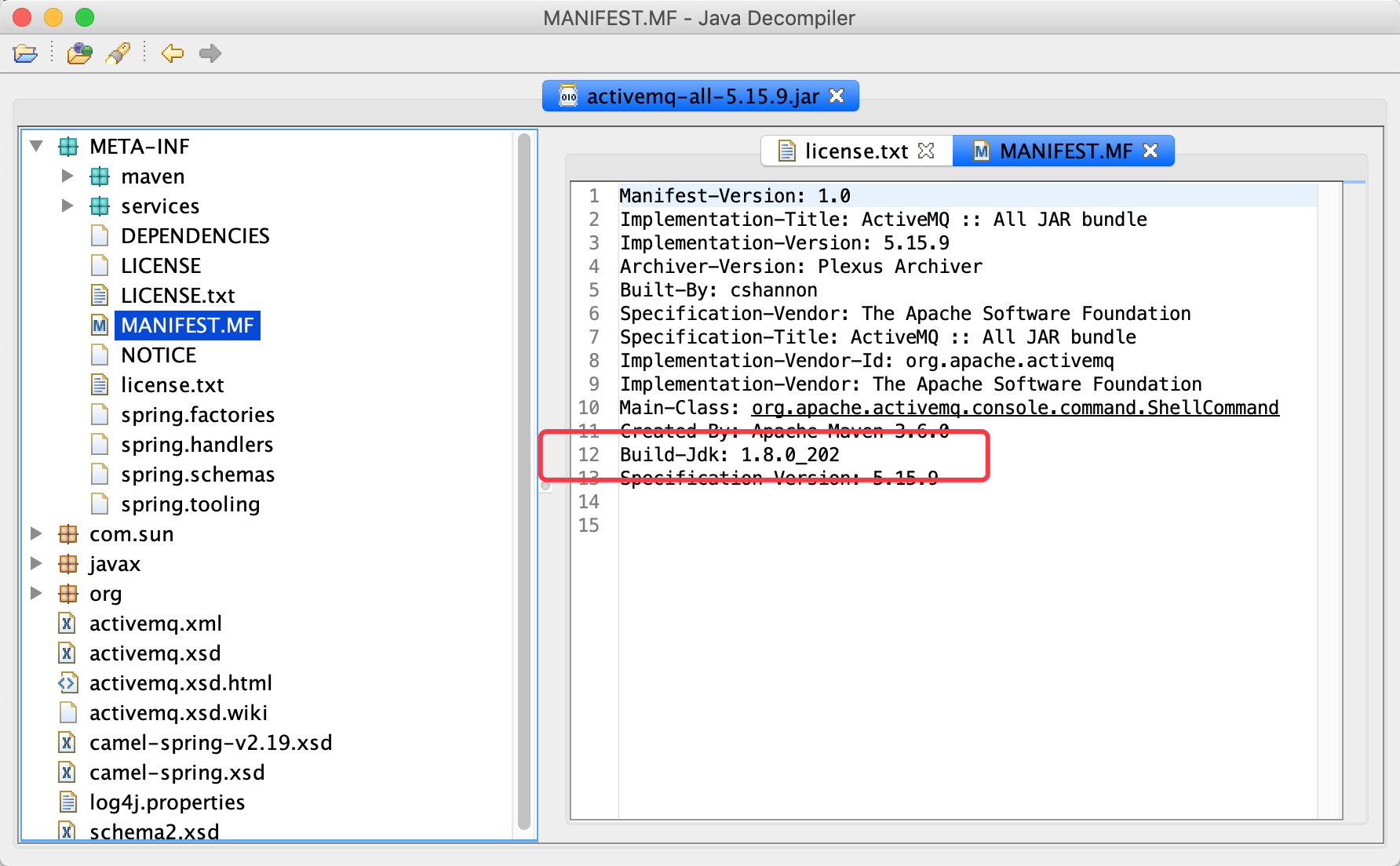
Task: Open the NOTICE file
Action: (x=159, y=355)
